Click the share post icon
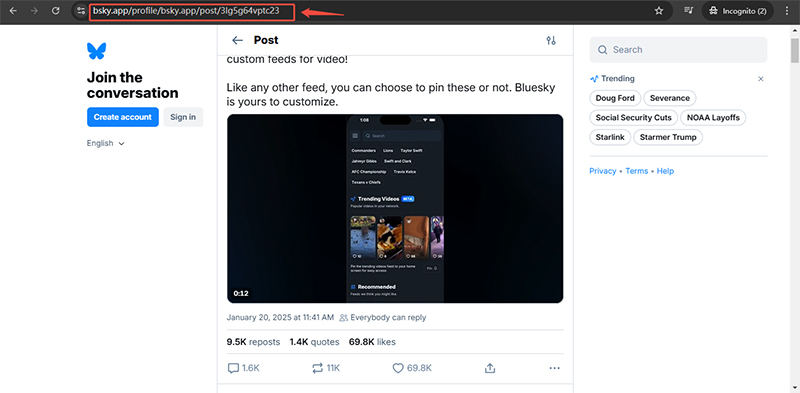Image resolution: width=800 pixels, height=393 pixels. tap(490, 368)
